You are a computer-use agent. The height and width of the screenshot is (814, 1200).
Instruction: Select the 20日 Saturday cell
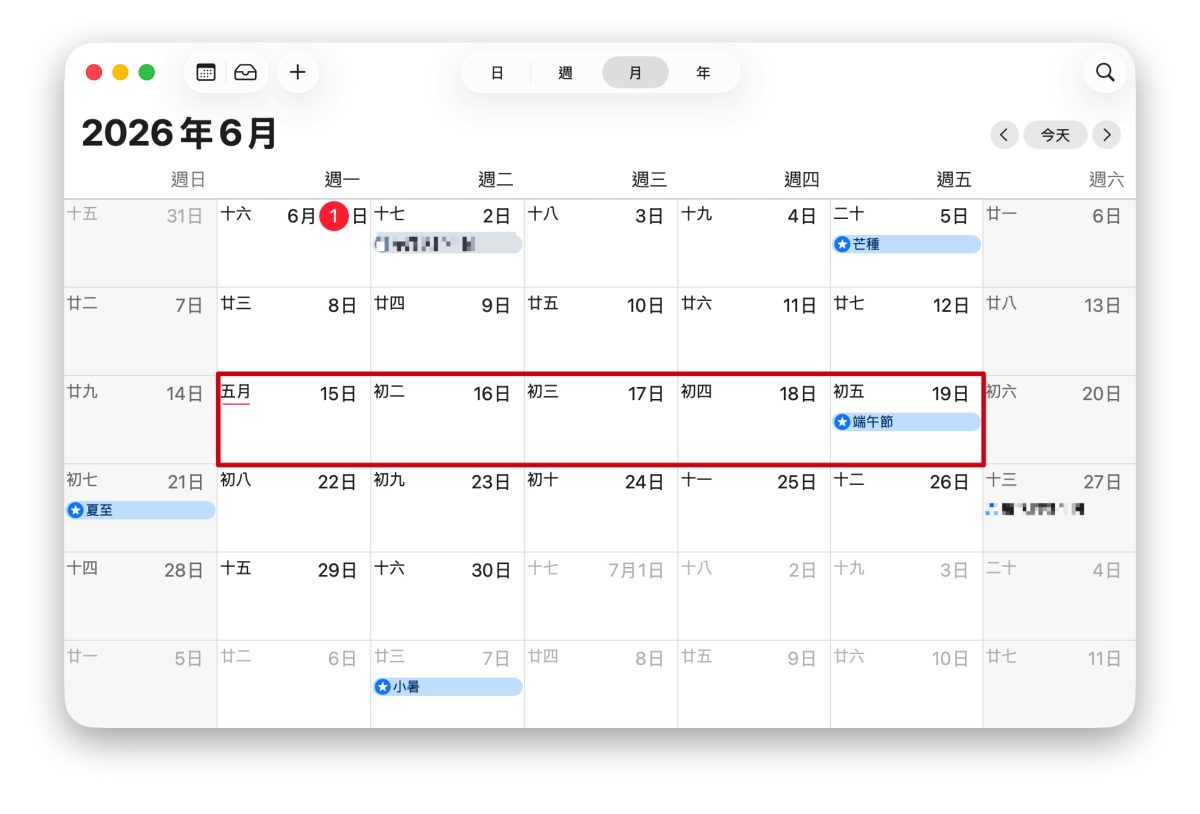coord(1059,419)
